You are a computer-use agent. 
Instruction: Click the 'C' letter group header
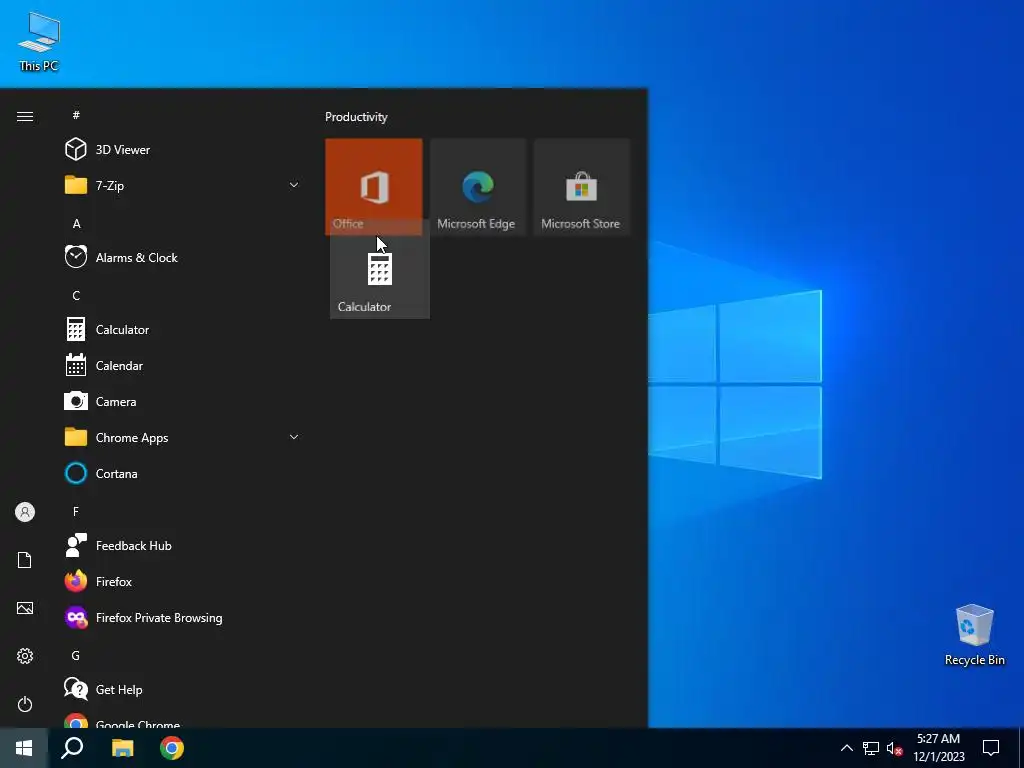click(76, 296)
